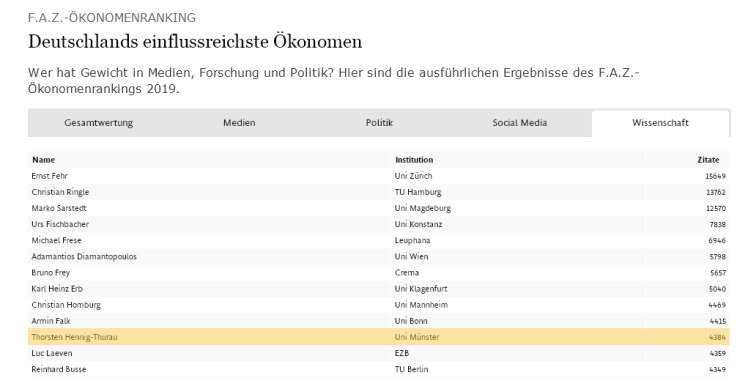Sort table by Name column header

(43, 160)
